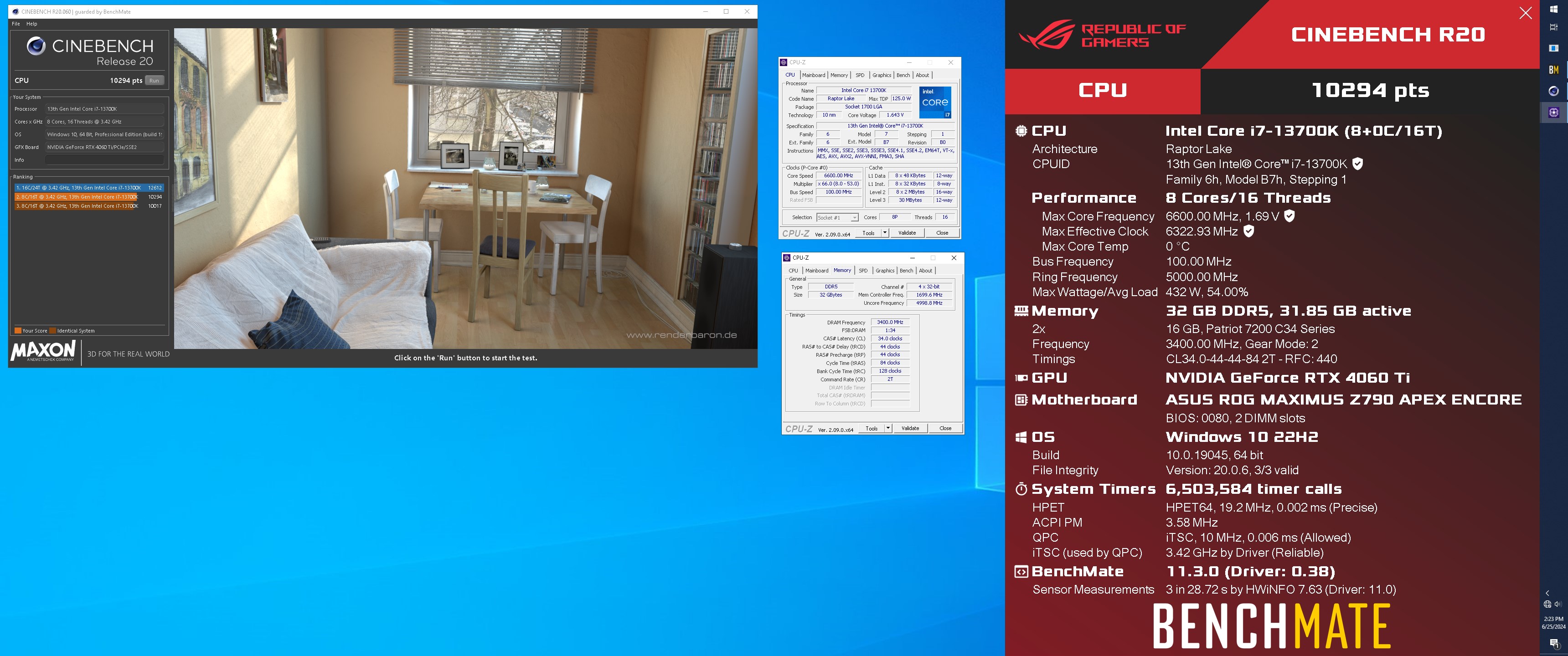The height and width of the screenshot is (656, 1568).
Task: Switch to the Cinebench taskbar icon
Action: tap(1553, 91)
